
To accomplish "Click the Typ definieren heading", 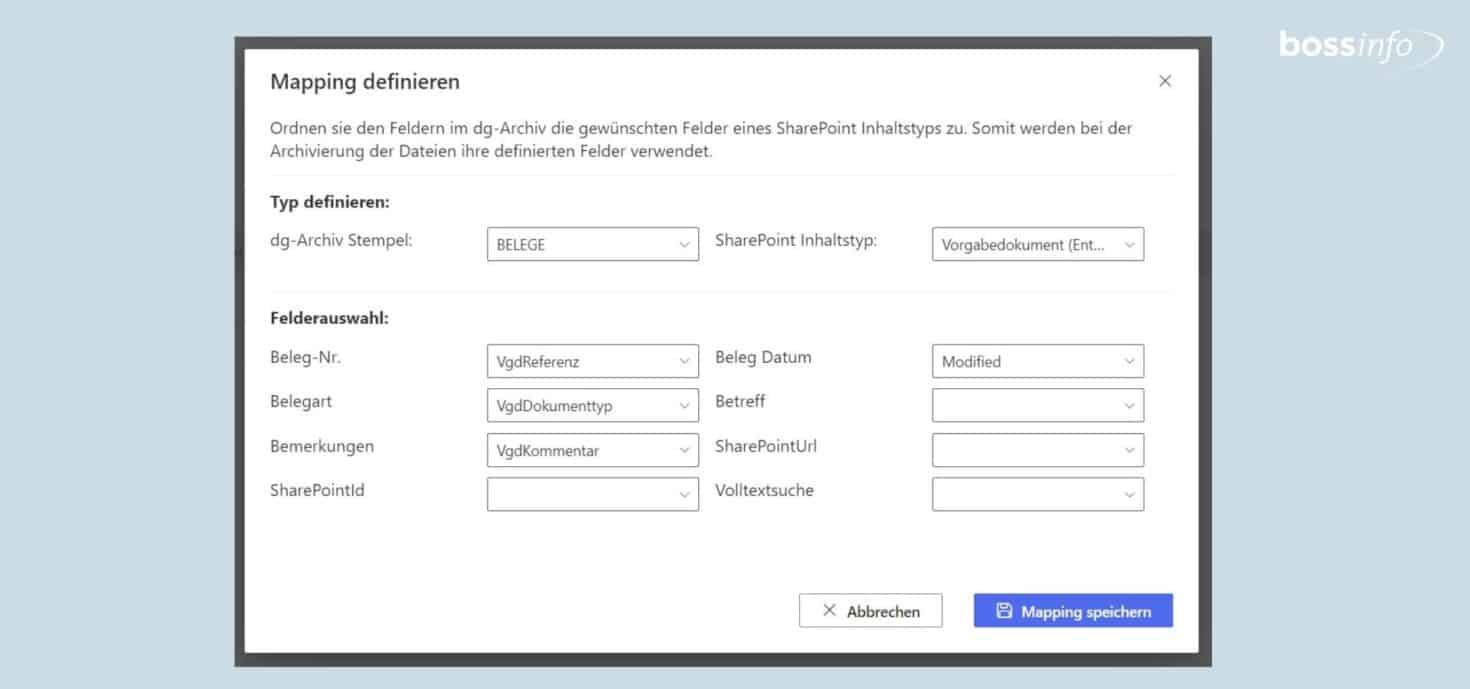I will click(x=330, y=202).
